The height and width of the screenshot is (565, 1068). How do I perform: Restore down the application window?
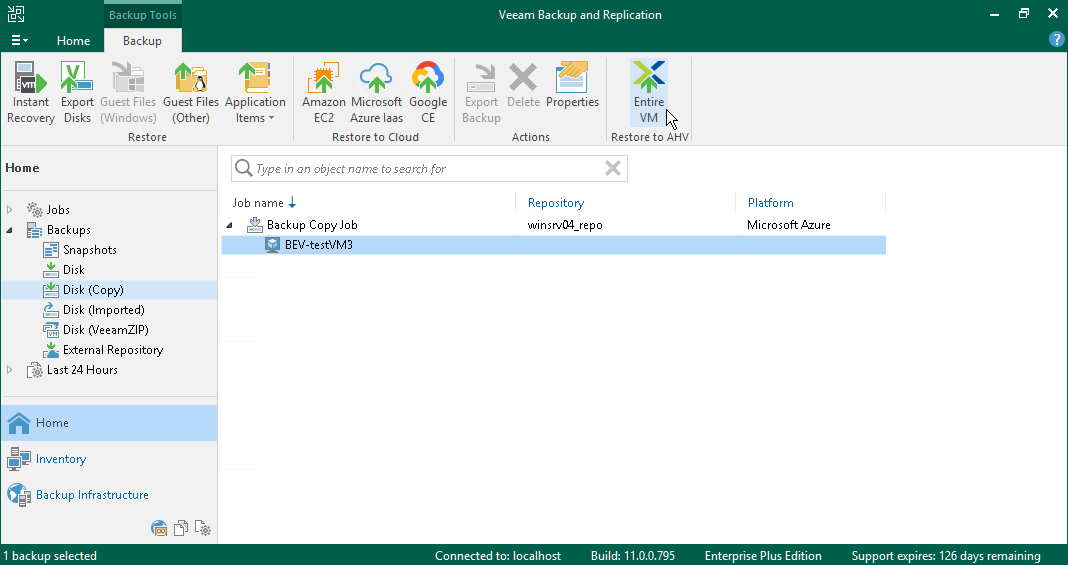click(1024, 14)
